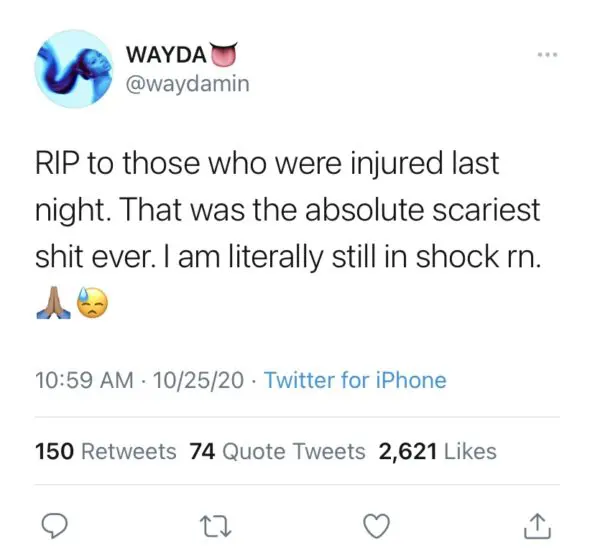Click the praying hands emoji
This screenshot has height=559, width=595.
[54, 303]
